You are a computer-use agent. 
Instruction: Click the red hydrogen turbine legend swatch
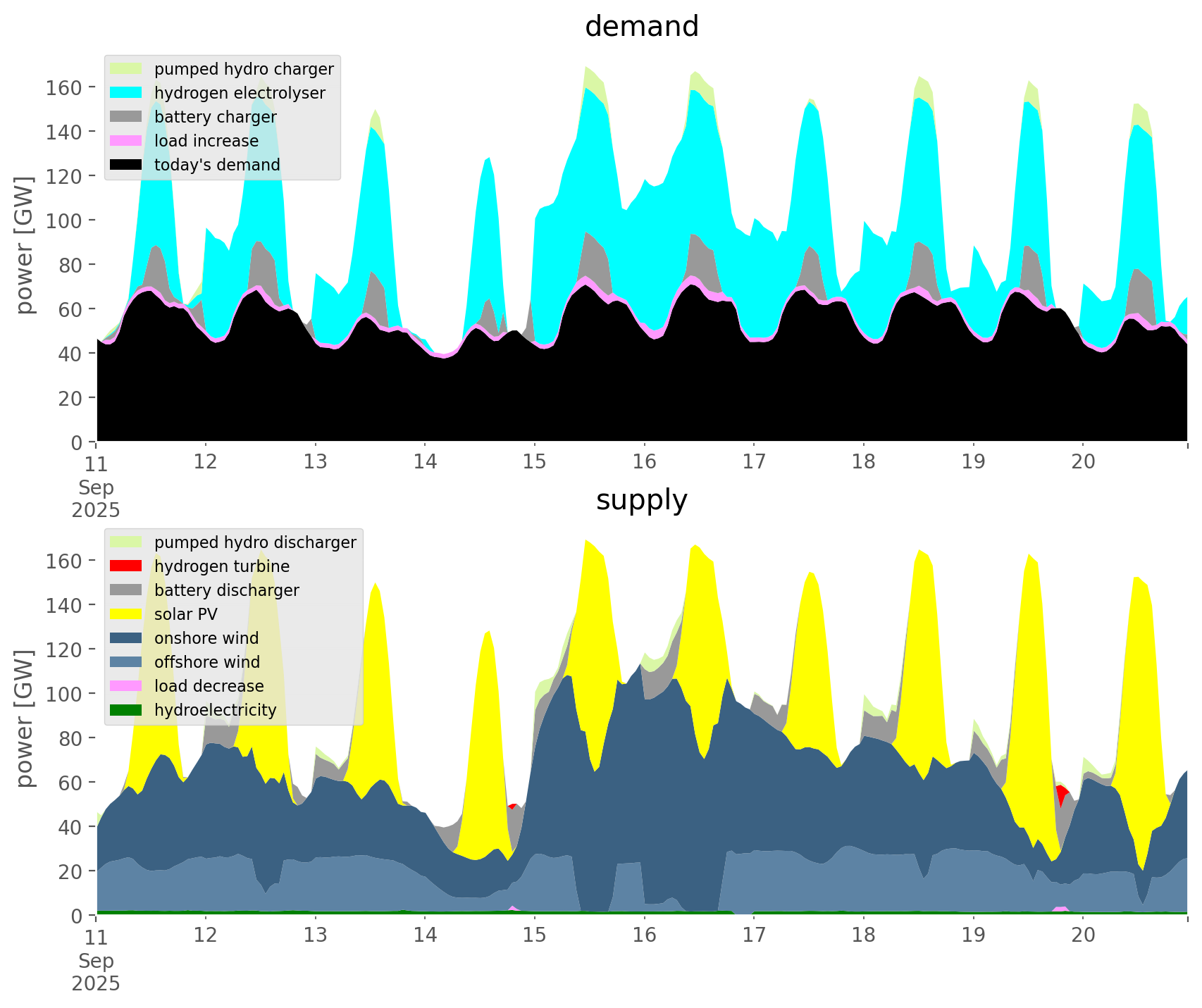(127, 566)
